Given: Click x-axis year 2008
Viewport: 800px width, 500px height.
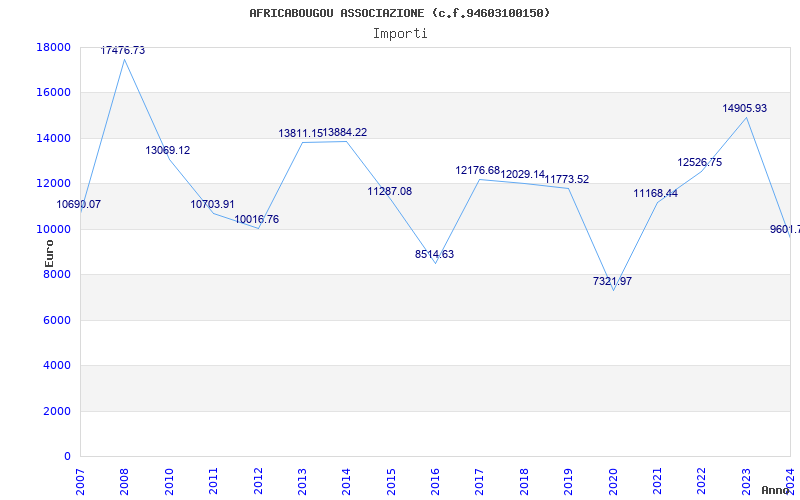Looking at the screenshot, I should (124, 481).
